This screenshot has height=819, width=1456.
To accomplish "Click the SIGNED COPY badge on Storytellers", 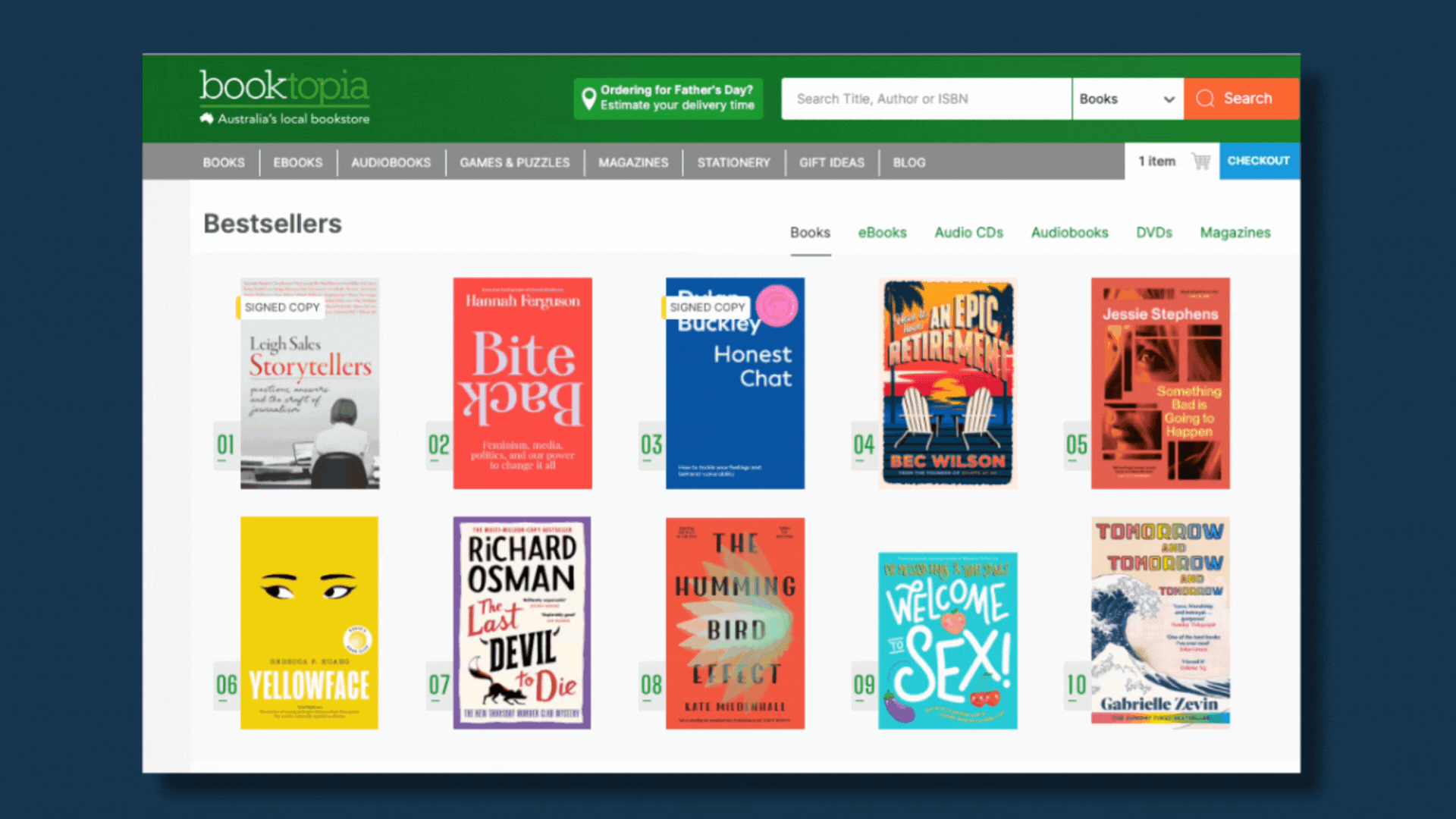I will [282, 307].
